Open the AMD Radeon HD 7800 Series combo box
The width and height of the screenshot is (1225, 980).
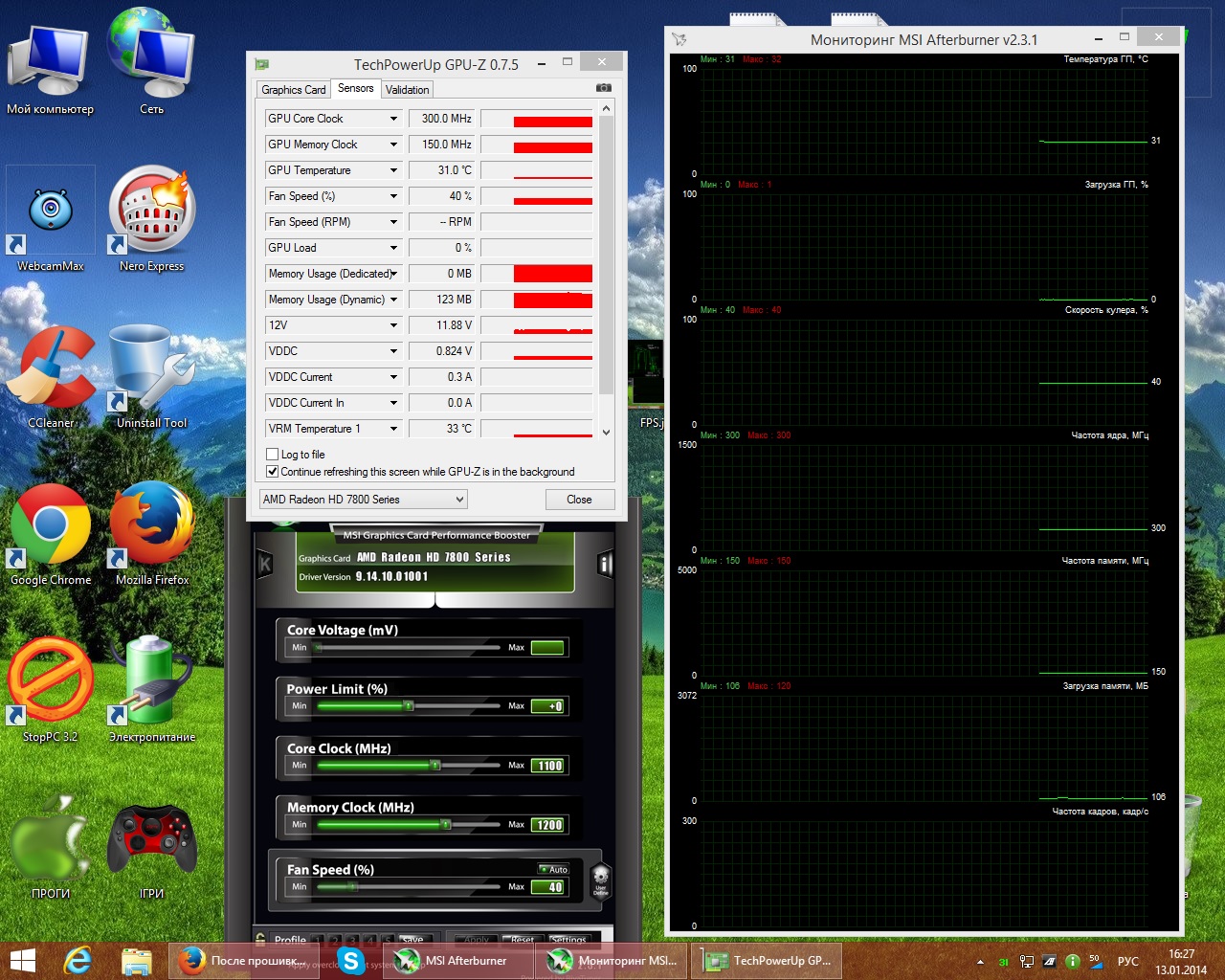[x=364, y=500]
